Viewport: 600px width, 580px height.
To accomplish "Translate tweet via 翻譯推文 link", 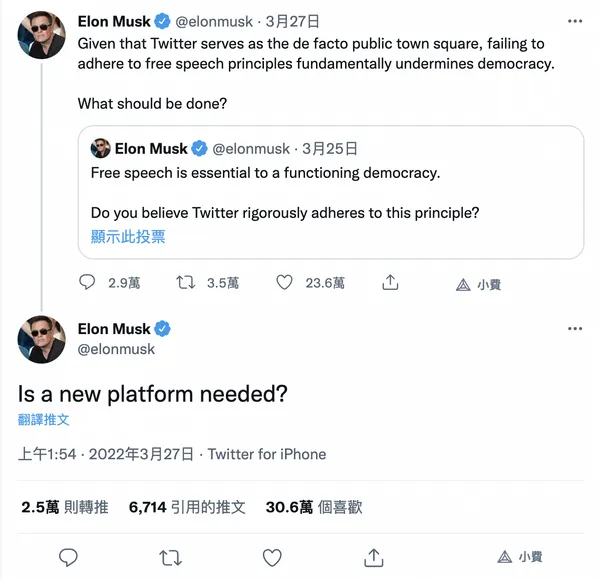I will point(43,420).
